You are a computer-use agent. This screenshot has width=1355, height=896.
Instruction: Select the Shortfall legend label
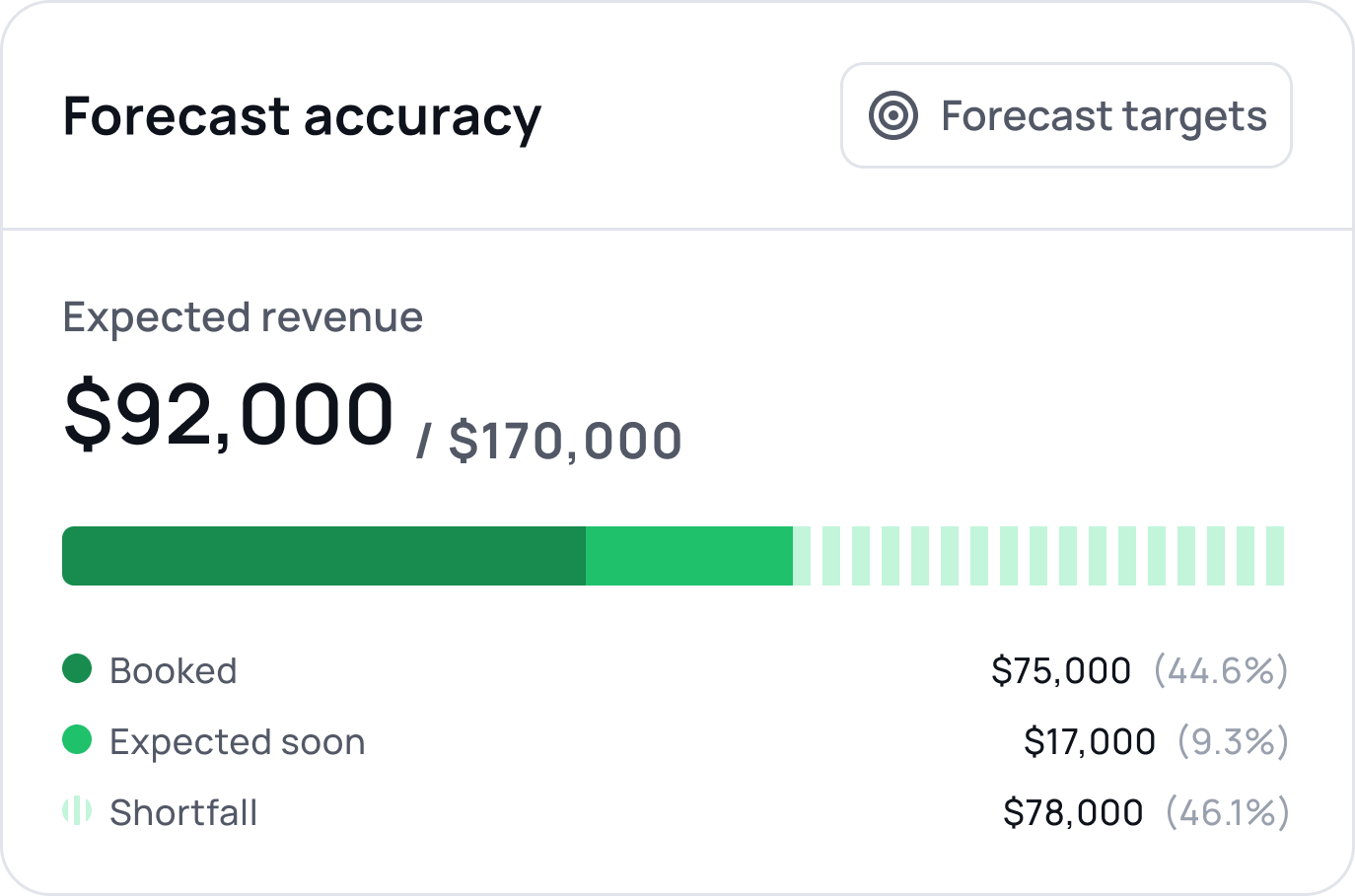tap(183, 813)
